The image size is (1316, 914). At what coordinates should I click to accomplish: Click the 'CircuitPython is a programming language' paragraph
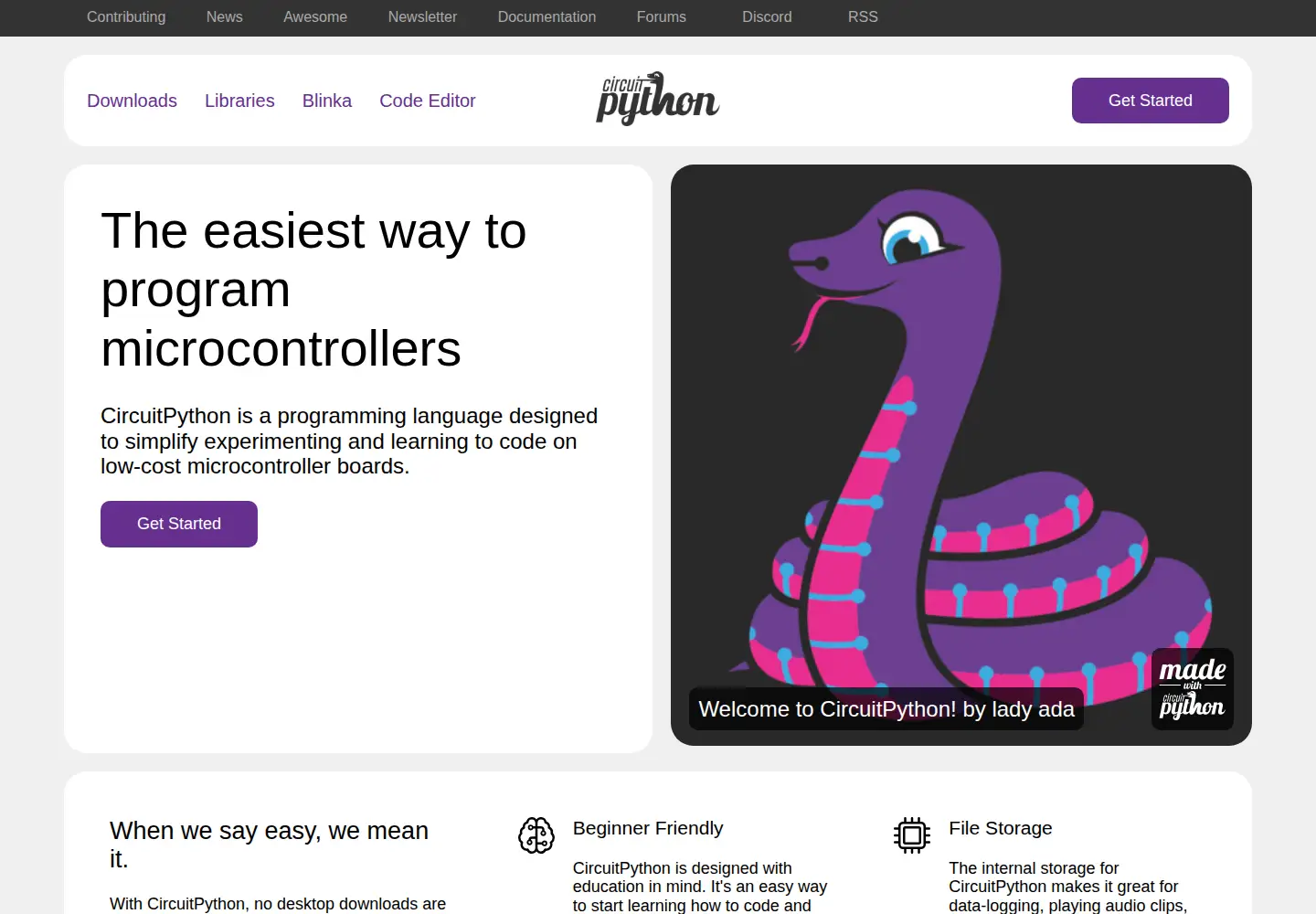pyautogui.click(x=349, y=441)
